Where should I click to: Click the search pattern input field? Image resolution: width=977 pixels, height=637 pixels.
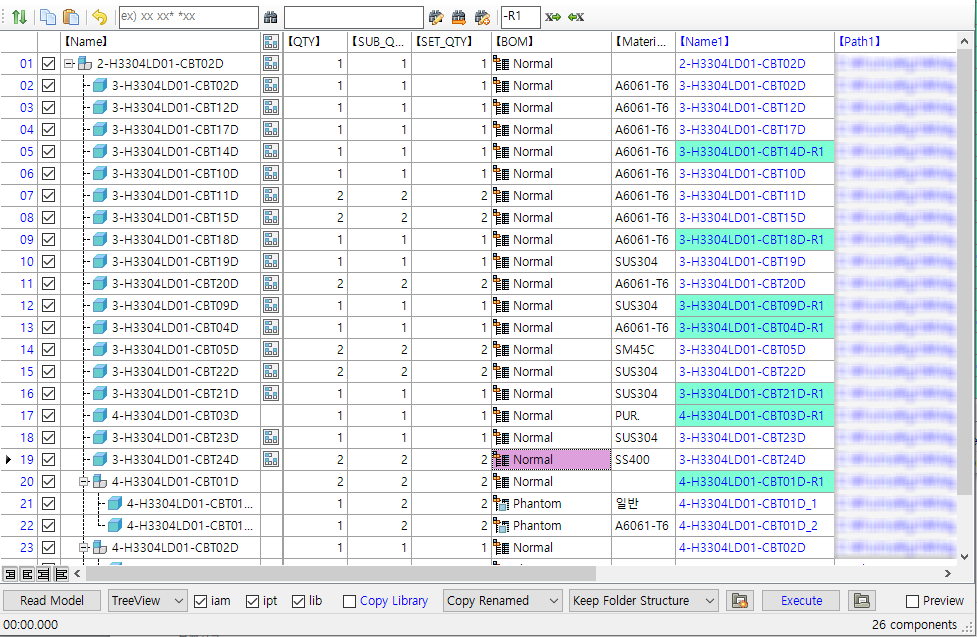click(188, 17)
